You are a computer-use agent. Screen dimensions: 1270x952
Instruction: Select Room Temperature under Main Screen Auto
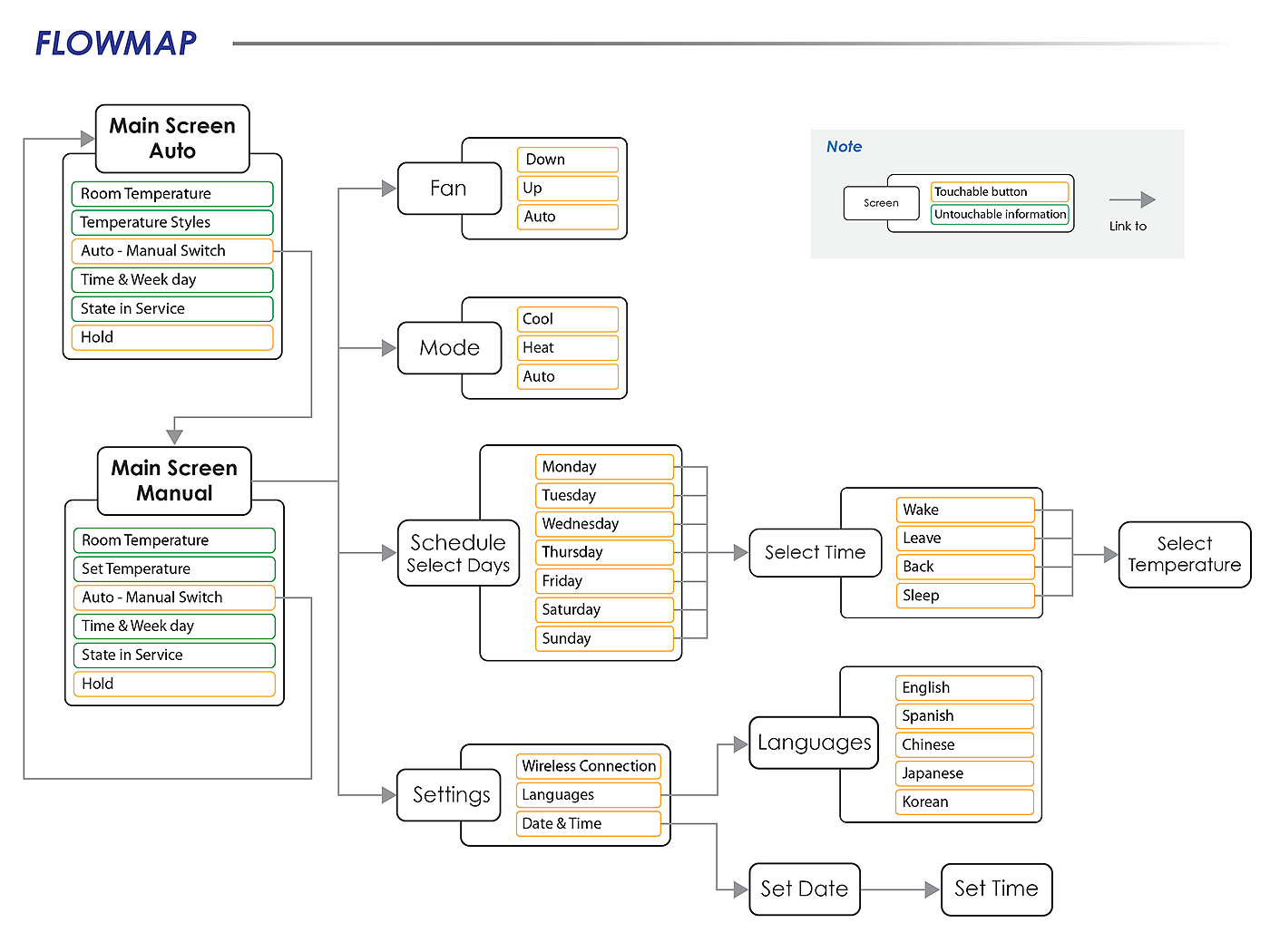(172, 194)
